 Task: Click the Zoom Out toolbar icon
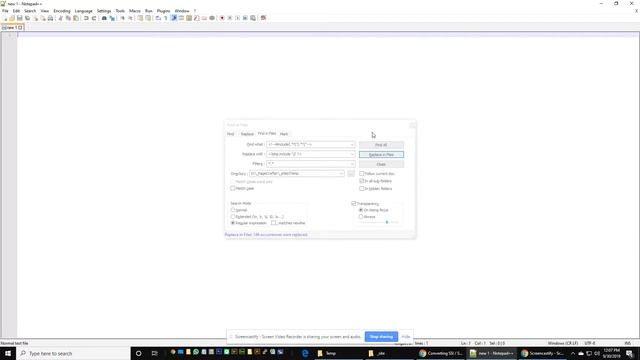(x=130, y=18)
